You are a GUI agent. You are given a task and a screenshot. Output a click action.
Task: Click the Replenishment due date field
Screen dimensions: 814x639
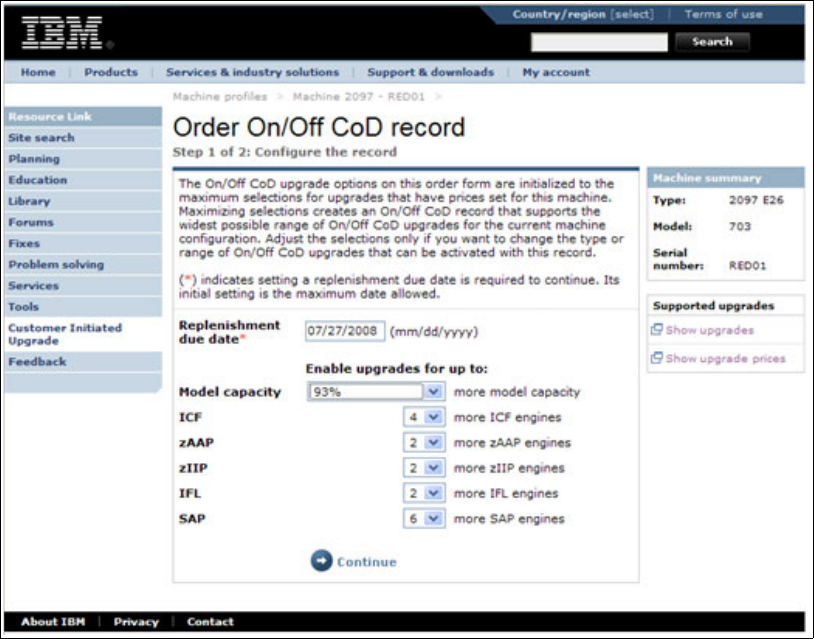[x=345, y=331]
